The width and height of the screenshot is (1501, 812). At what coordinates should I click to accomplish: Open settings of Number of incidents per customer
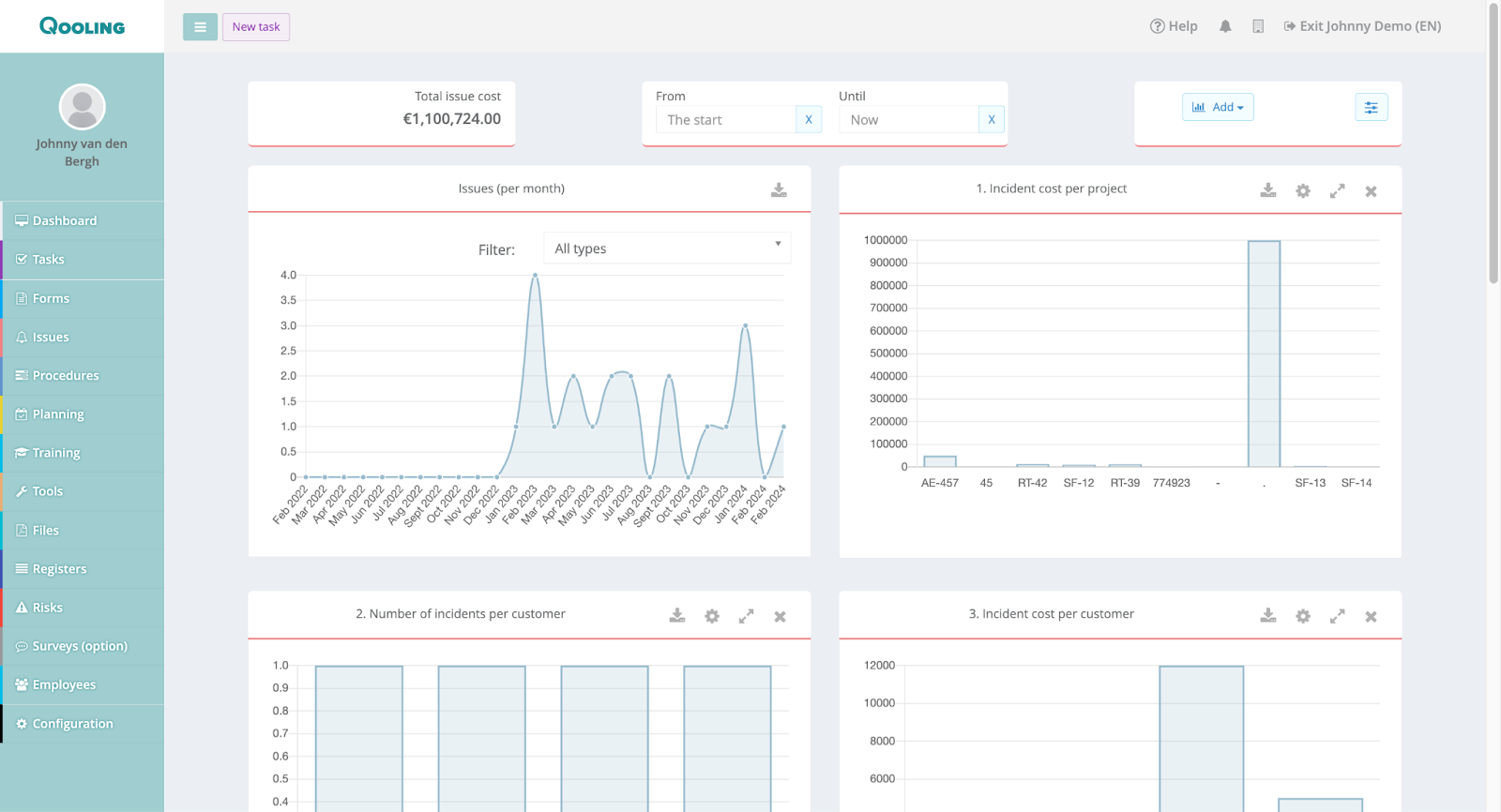coord(712,616)
